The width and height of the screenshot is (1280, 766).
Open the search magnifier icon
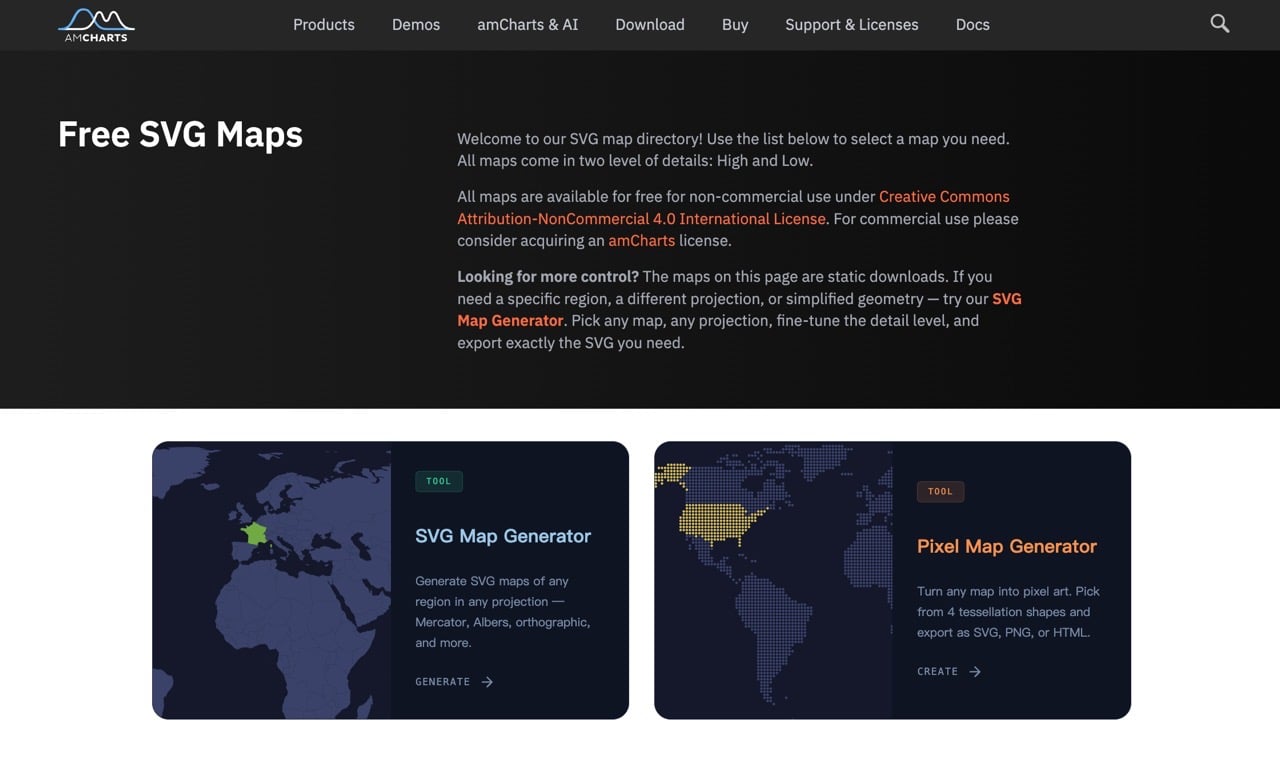1219,23
